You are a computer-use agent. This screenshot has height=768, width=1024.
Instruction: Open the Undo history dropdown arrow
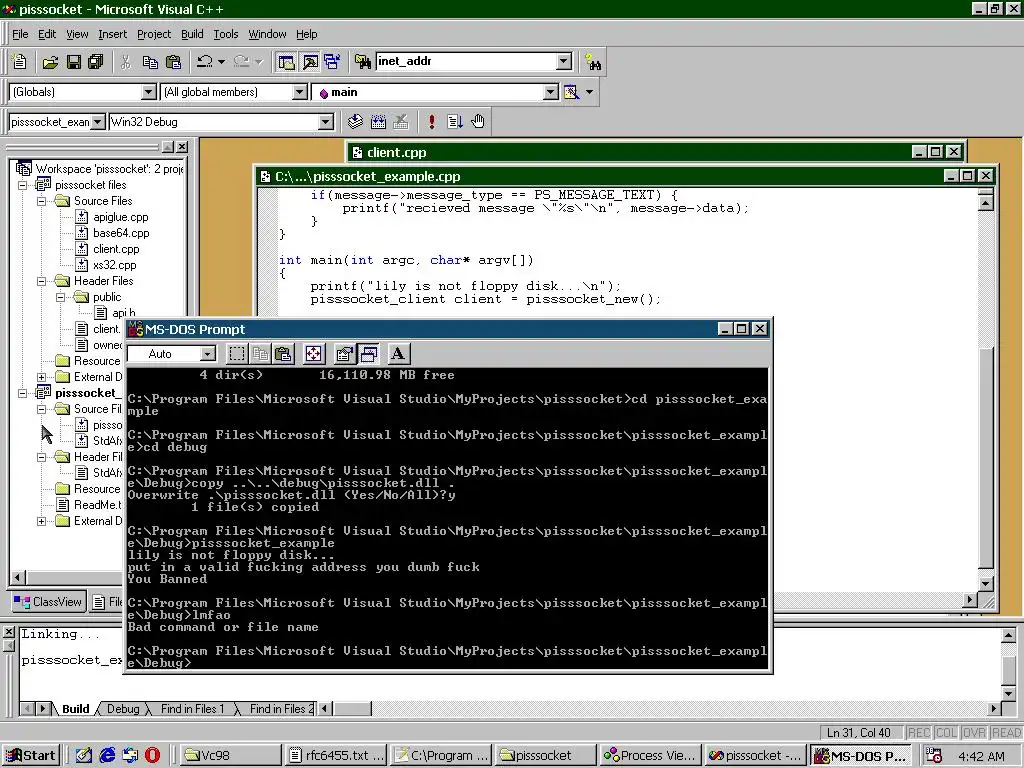(x=221, y=61)
